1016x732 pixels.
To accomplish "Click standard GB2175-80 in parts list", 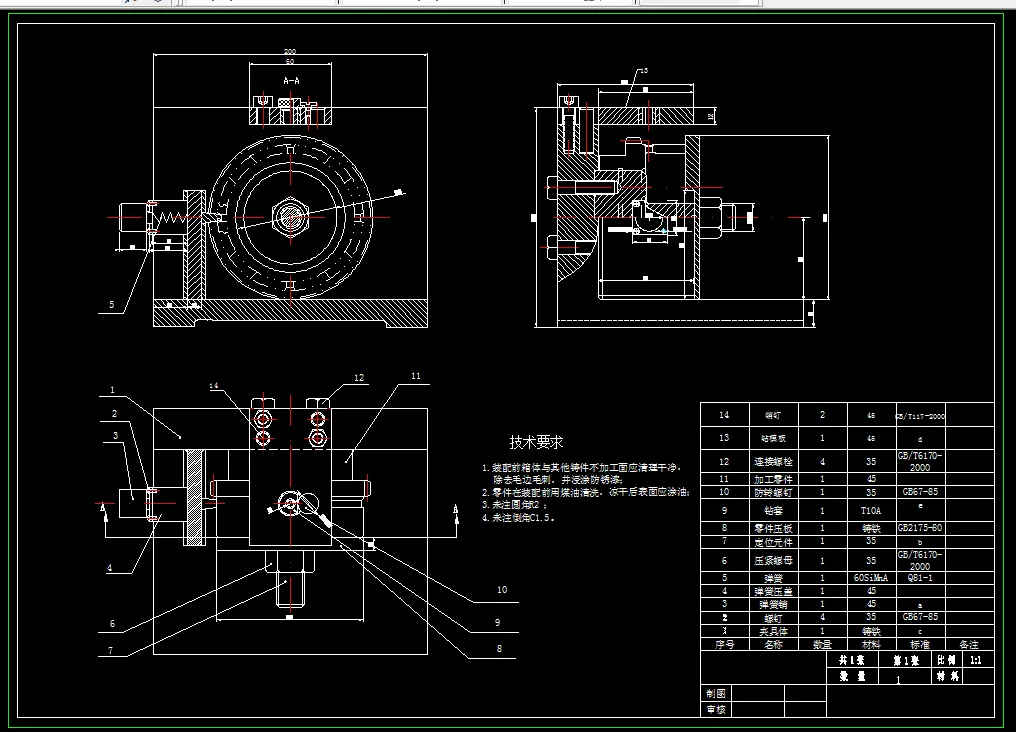I will click(x=920, y=528).
